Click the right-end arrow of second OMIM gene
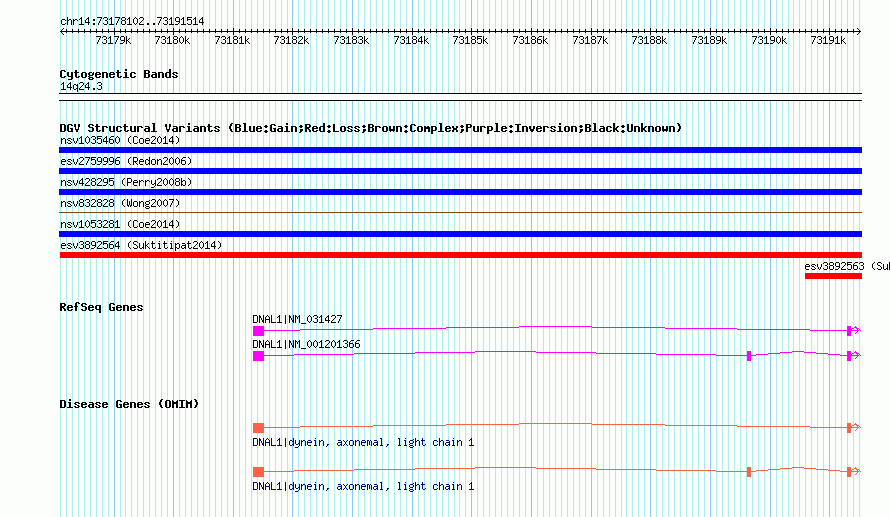890x517 pixels. tap(857, 471)
